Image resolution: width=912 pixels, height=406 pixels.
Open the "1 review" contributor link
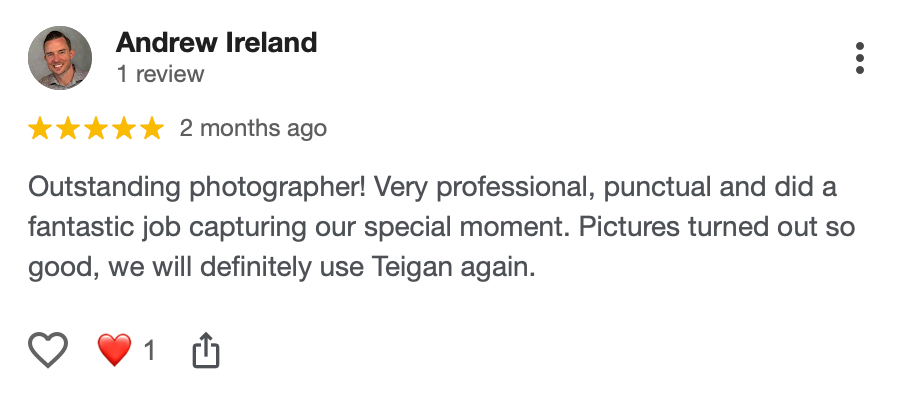click(161, 74)
